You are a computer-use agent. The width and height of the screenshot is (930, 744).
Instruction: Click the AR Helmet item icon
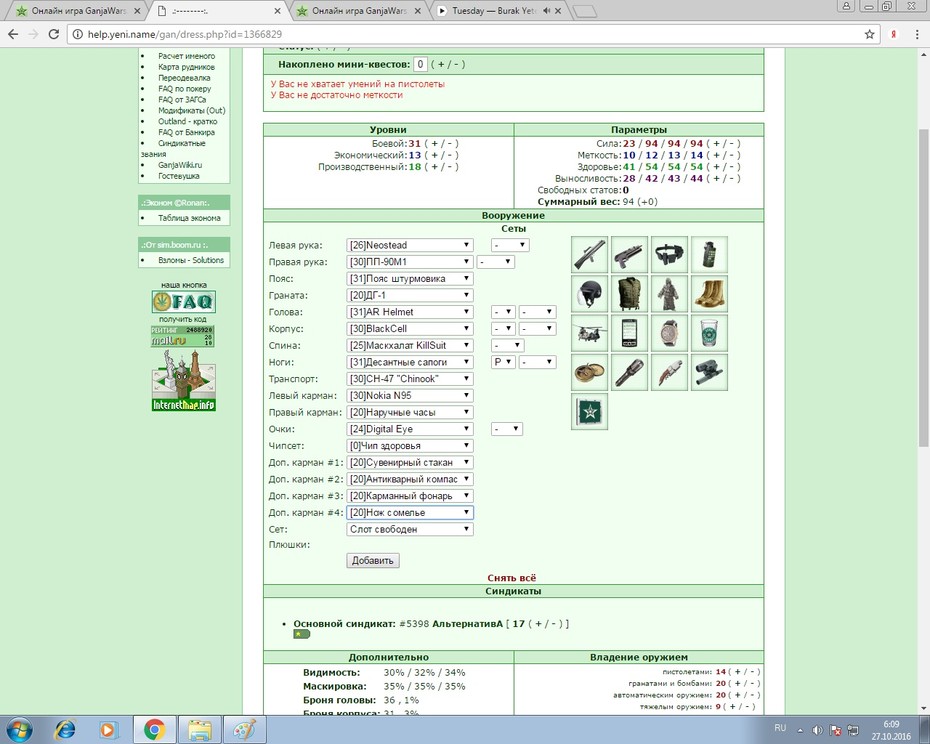(x=590, y=294)
